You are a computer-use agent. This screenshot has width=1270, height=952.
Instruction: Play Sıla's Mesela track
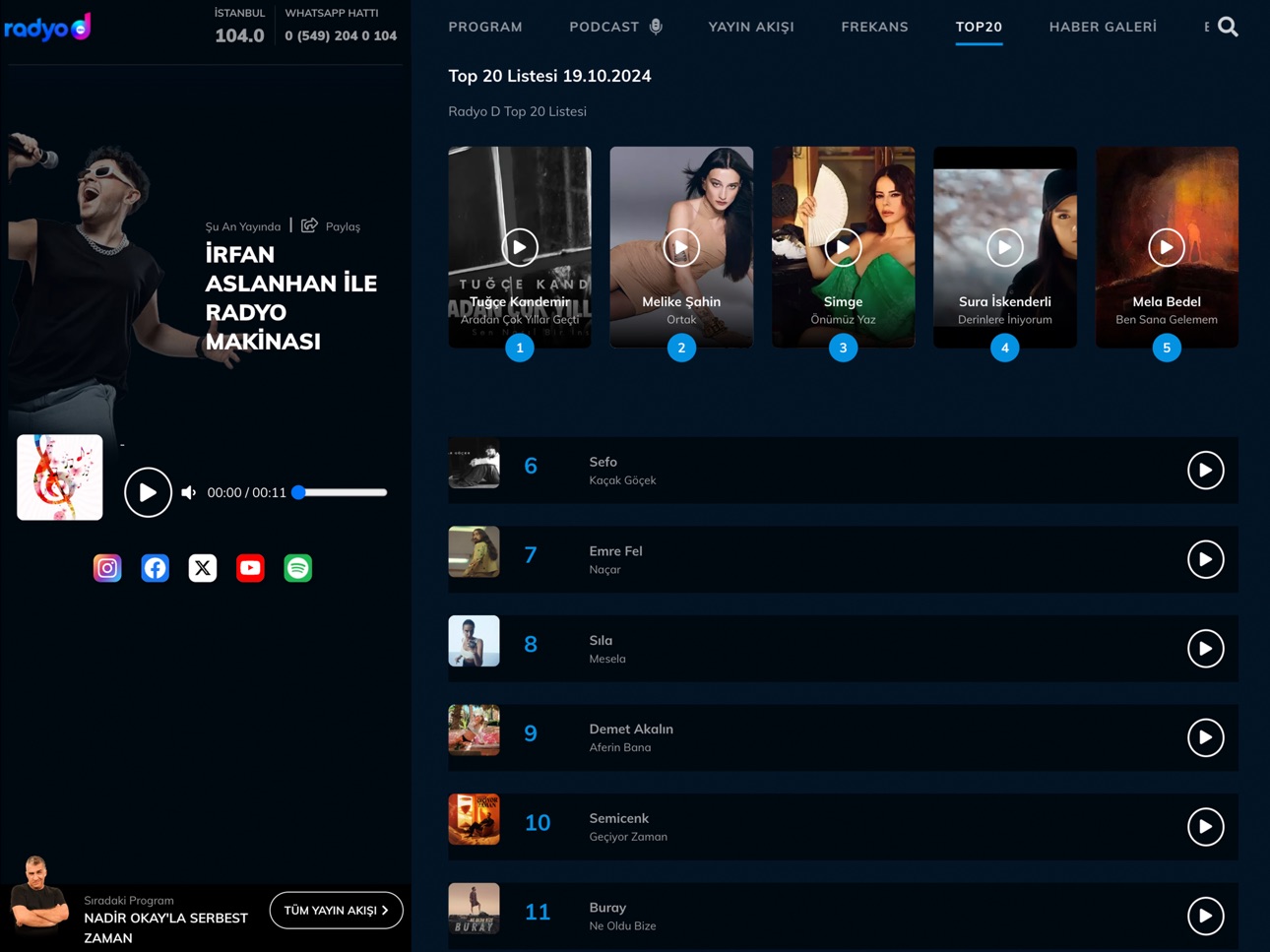1205,649
